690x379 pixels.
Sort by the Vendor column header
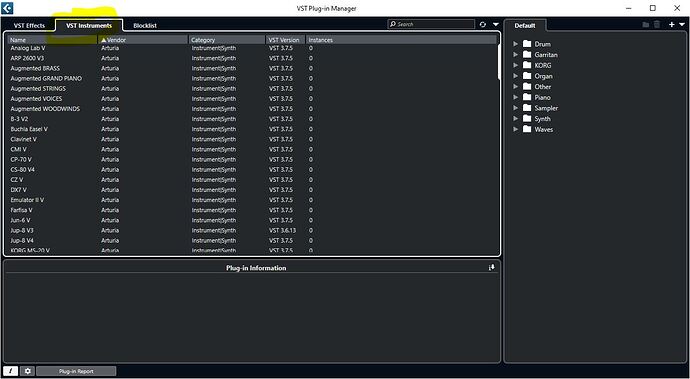point(143,40)
